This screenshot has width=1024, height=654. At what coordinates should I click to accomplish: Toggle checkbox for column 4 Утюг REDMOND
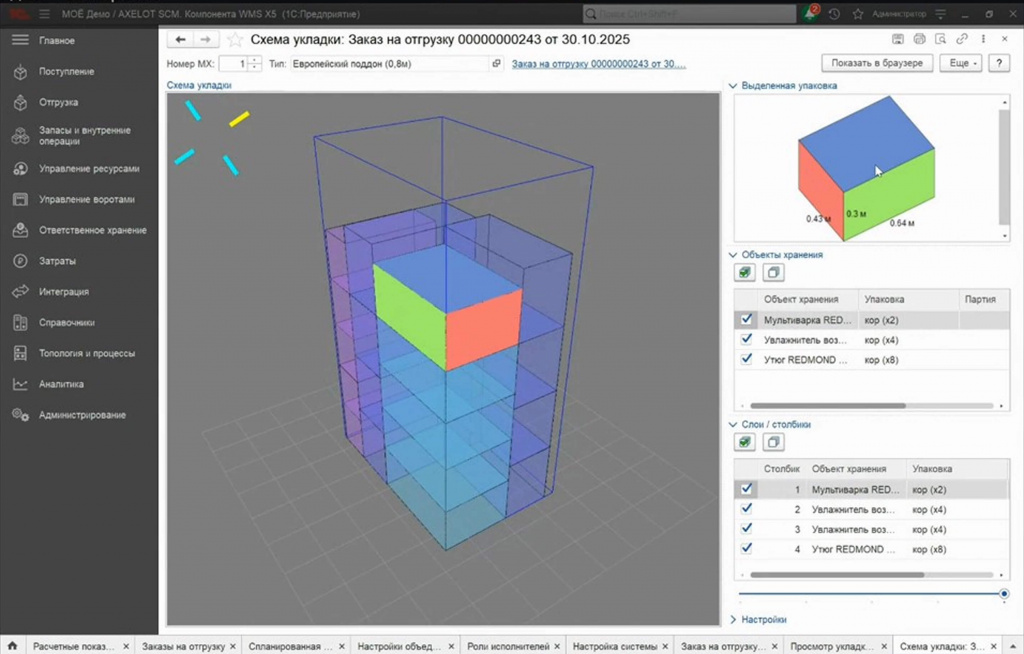click(x=746, y=549)
